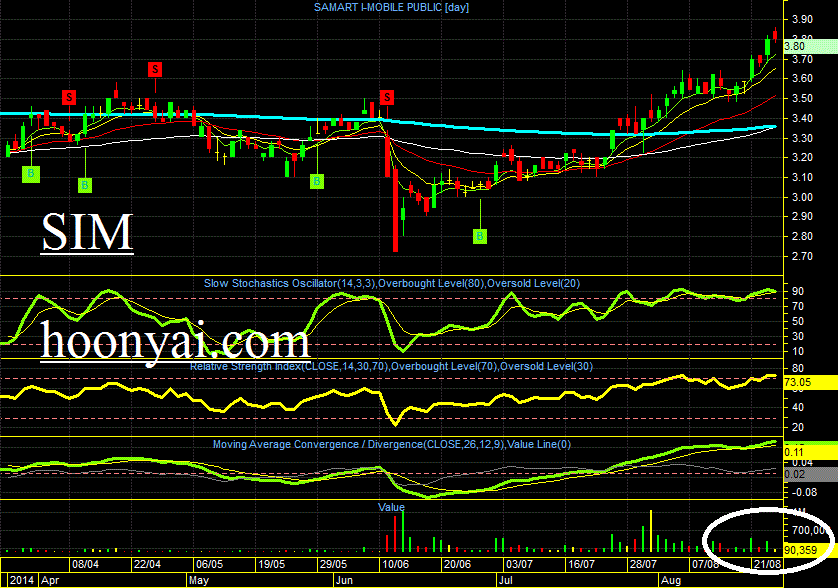Select the green B buy marker in late June near 2.80
Screen dimensions: 838x588
(x=480, y=236)
